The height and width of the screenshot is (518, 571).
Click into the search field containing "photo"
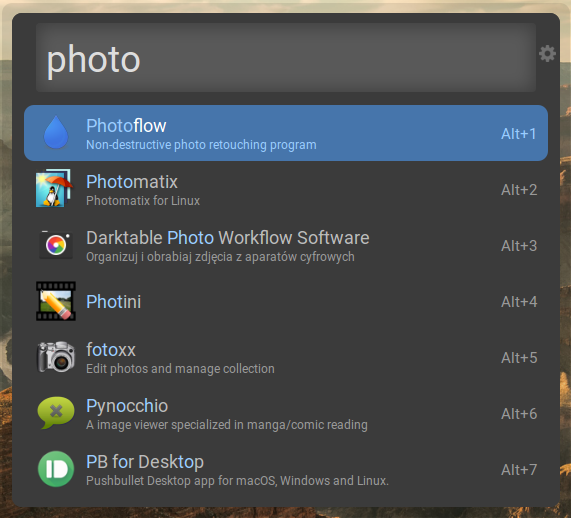(286, 58)
